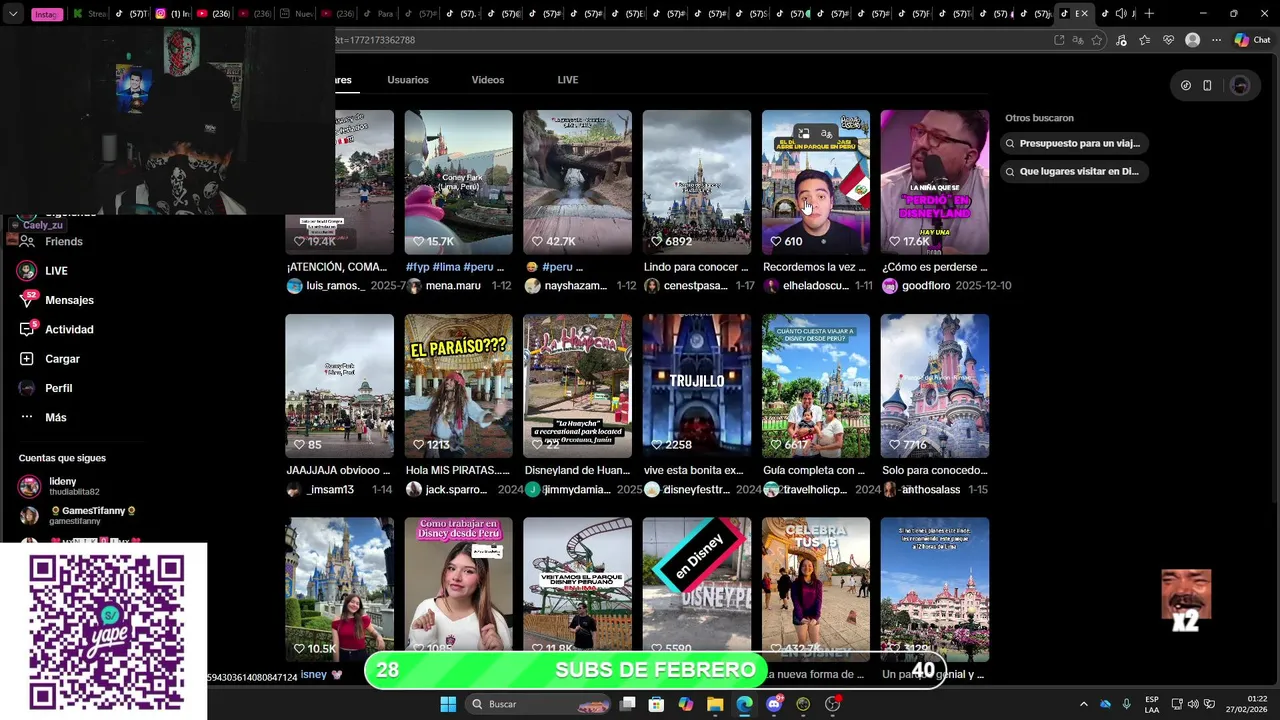Open browser essentials heartbeat icon
This screenshot has width=1280, height=720.
1168,40
